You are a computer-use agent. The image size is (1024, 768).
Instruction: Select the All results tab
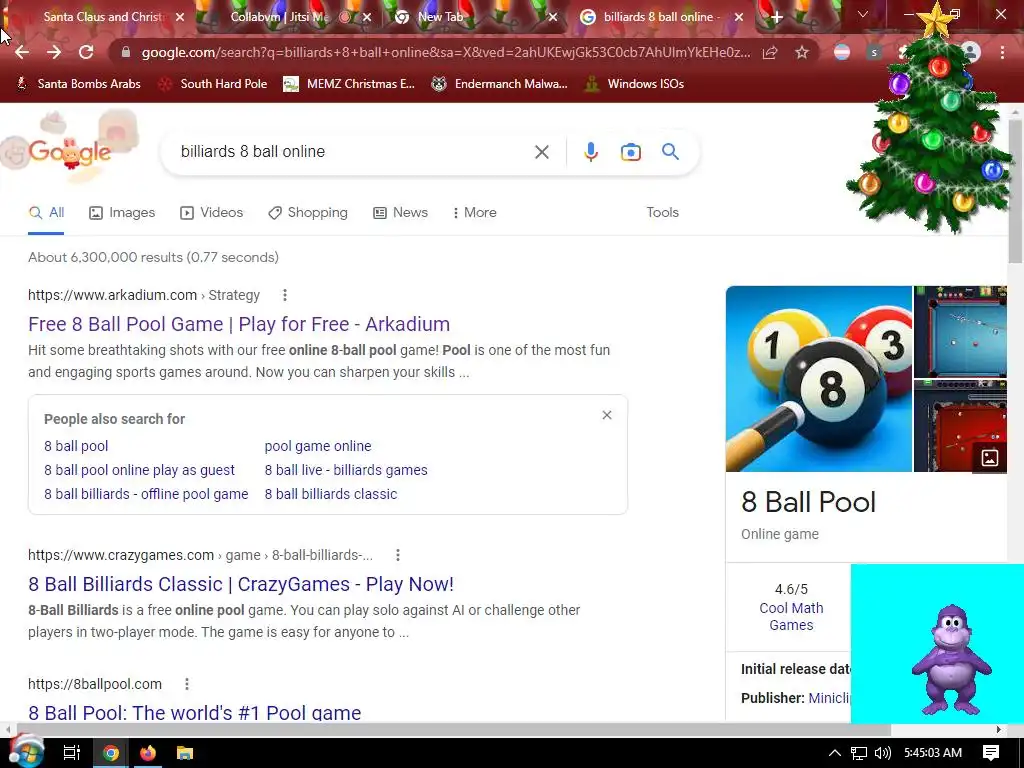click(46, 213)
